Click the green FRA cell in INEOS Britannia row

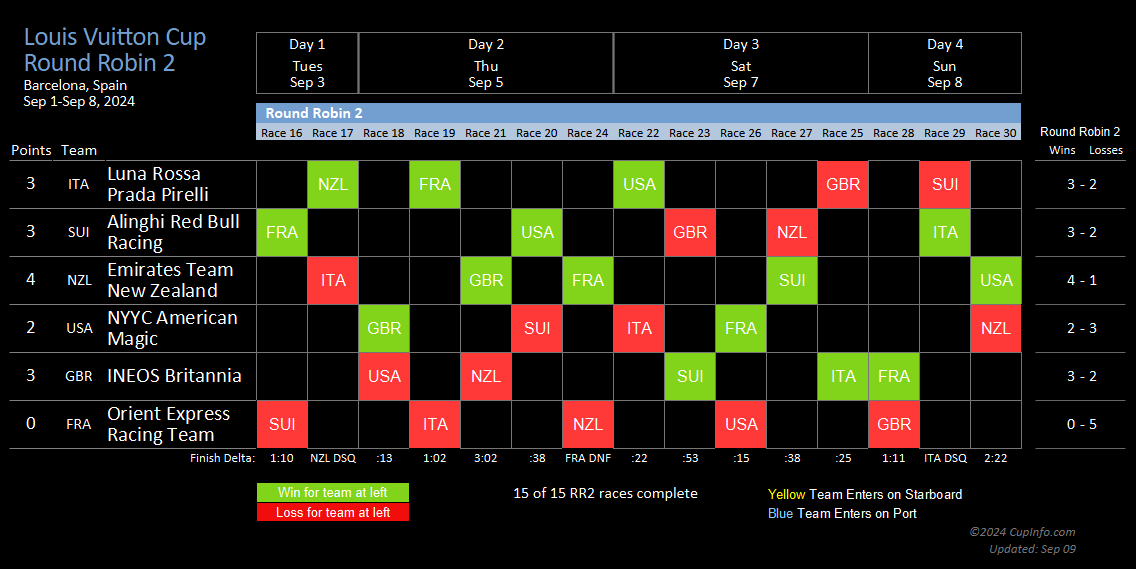coord(894,376)
